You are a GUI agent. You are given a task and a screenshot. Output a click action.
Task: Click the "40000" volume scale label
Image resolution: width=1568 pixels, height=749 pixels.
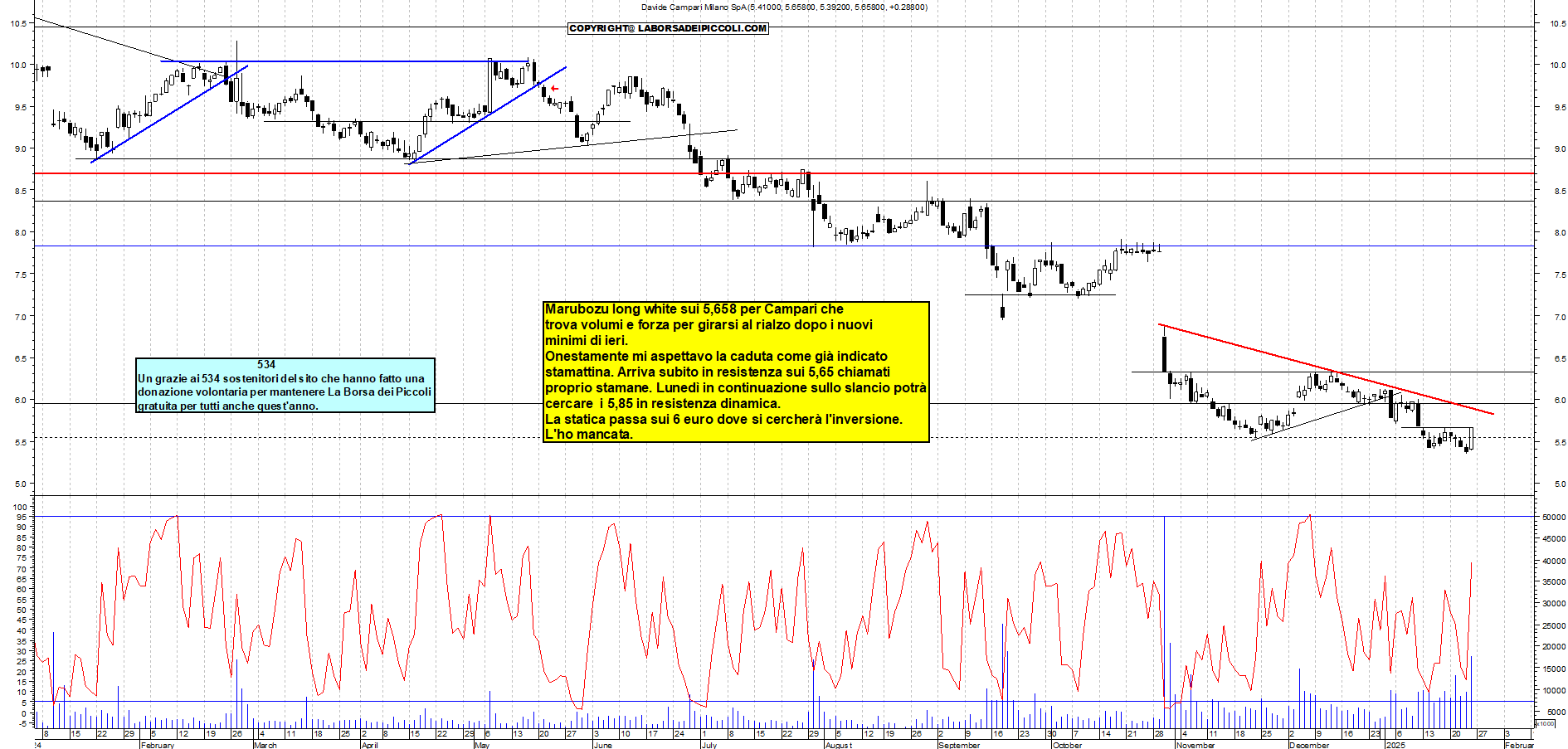[1554, 561]
